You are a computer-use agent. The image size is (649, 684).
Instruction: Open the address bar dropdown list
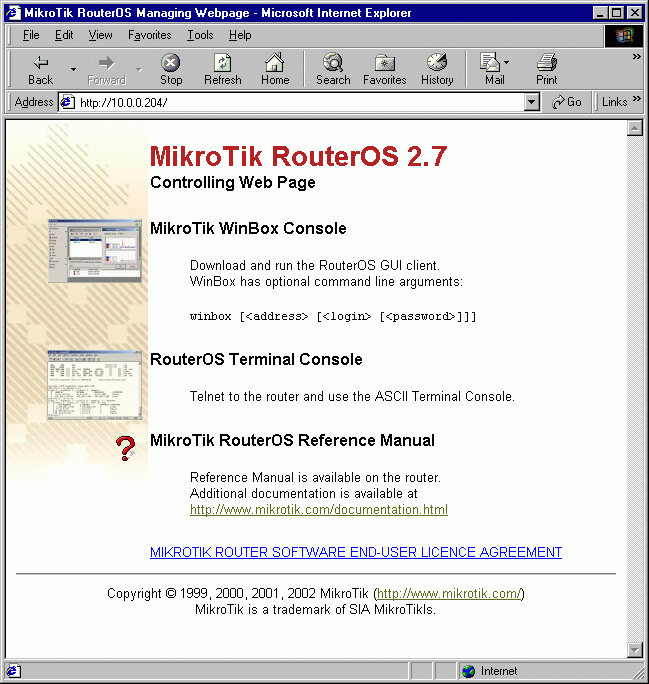[531, 103]
